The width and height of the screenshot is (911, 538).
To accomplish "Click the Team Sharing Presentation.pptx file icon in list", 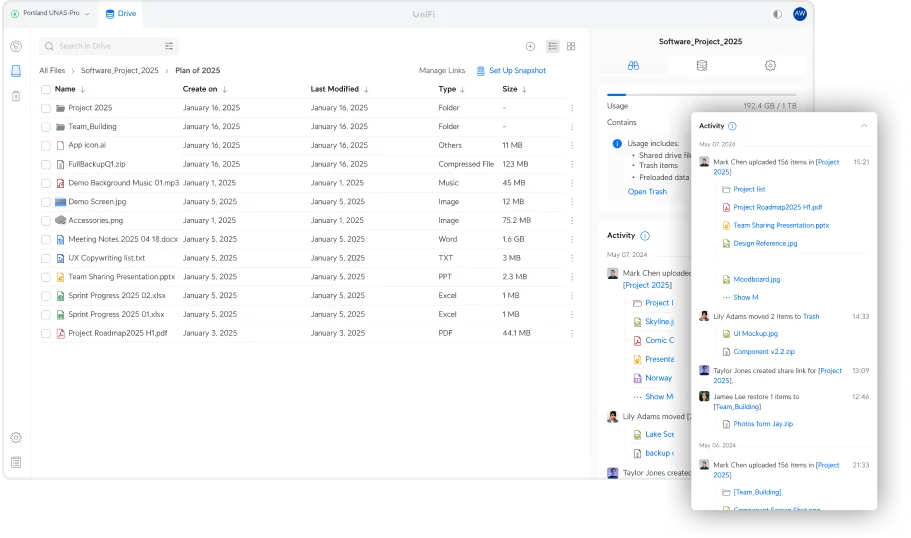I will 60,277.
